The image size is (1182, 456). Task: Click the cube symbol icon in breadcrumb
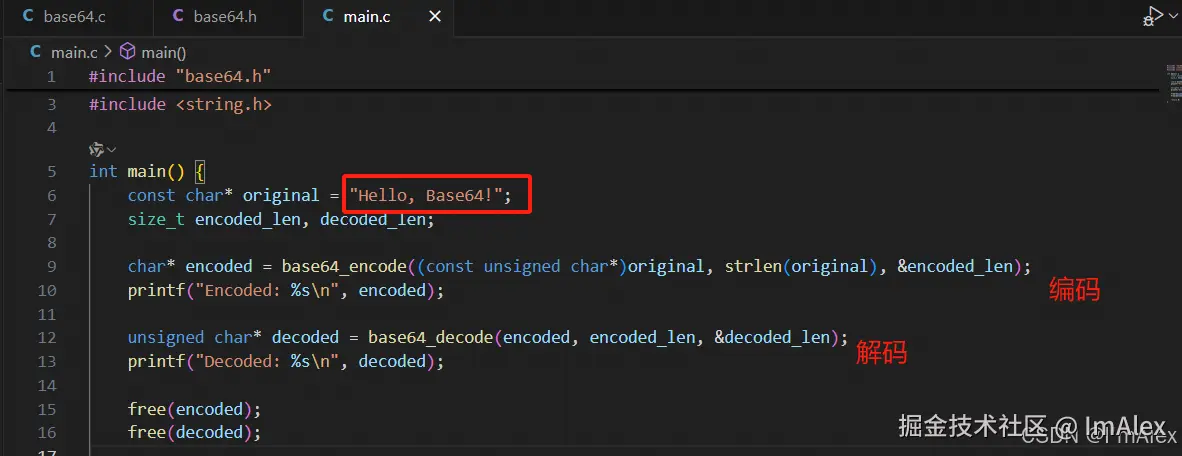(128, 51)
